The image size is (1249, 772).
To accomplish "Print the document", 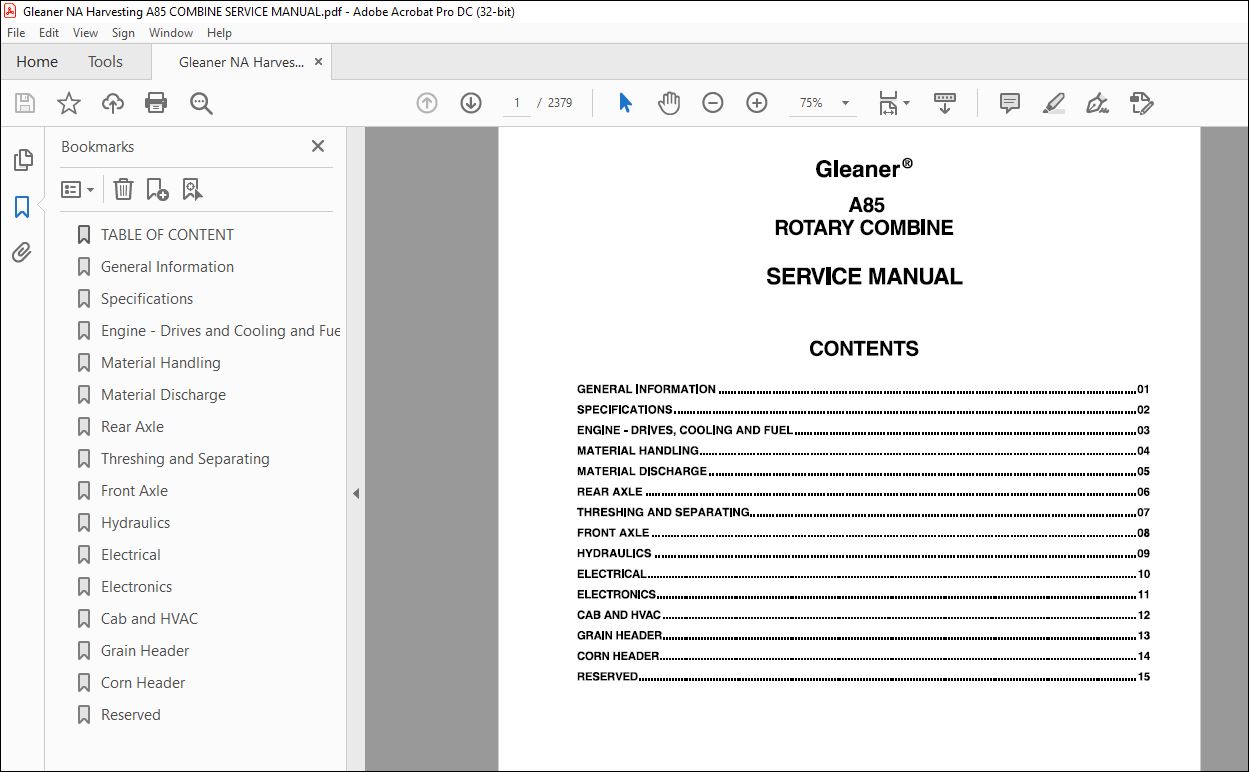I will [x=156, y=103].
